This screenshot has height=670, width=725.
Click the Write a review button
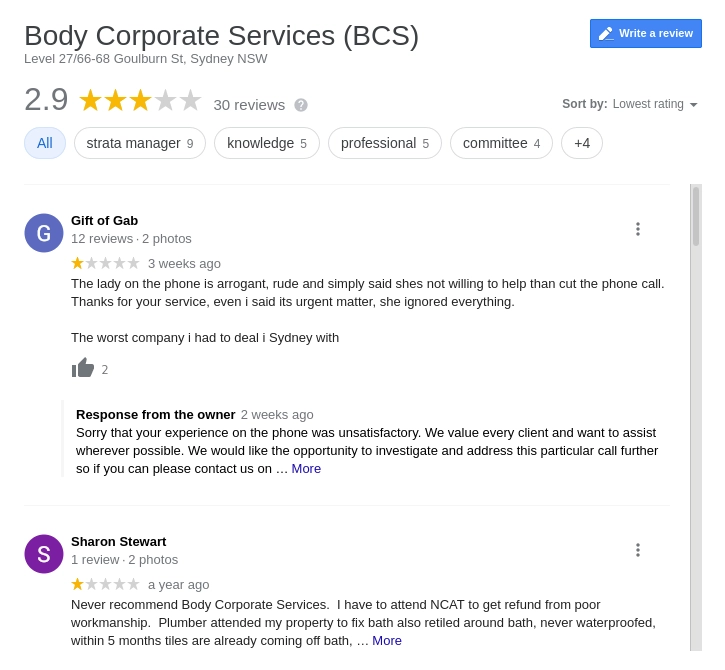point(645,33)
